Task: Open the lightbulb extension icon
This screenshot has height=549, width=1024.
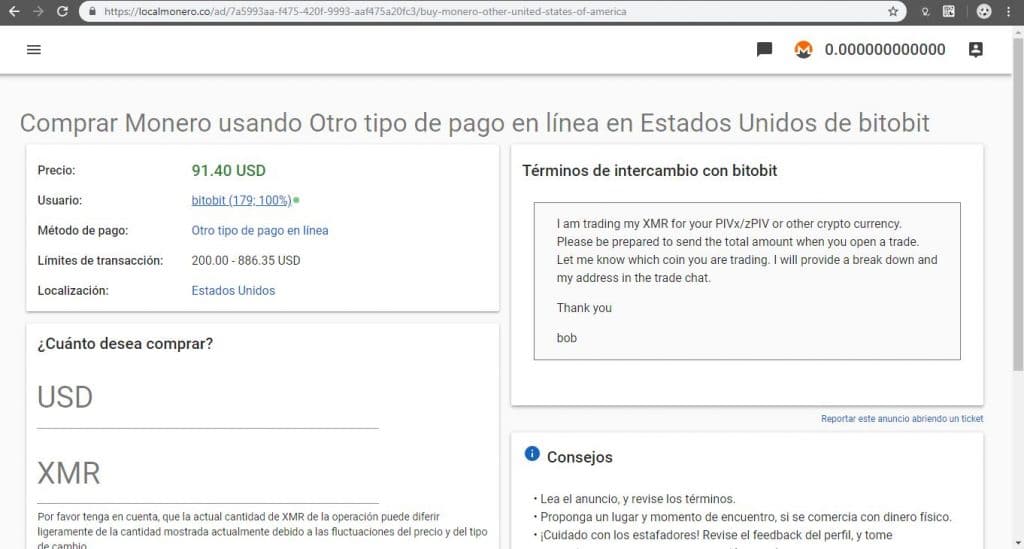Action: pyautogui.click(x=925, y=11)
